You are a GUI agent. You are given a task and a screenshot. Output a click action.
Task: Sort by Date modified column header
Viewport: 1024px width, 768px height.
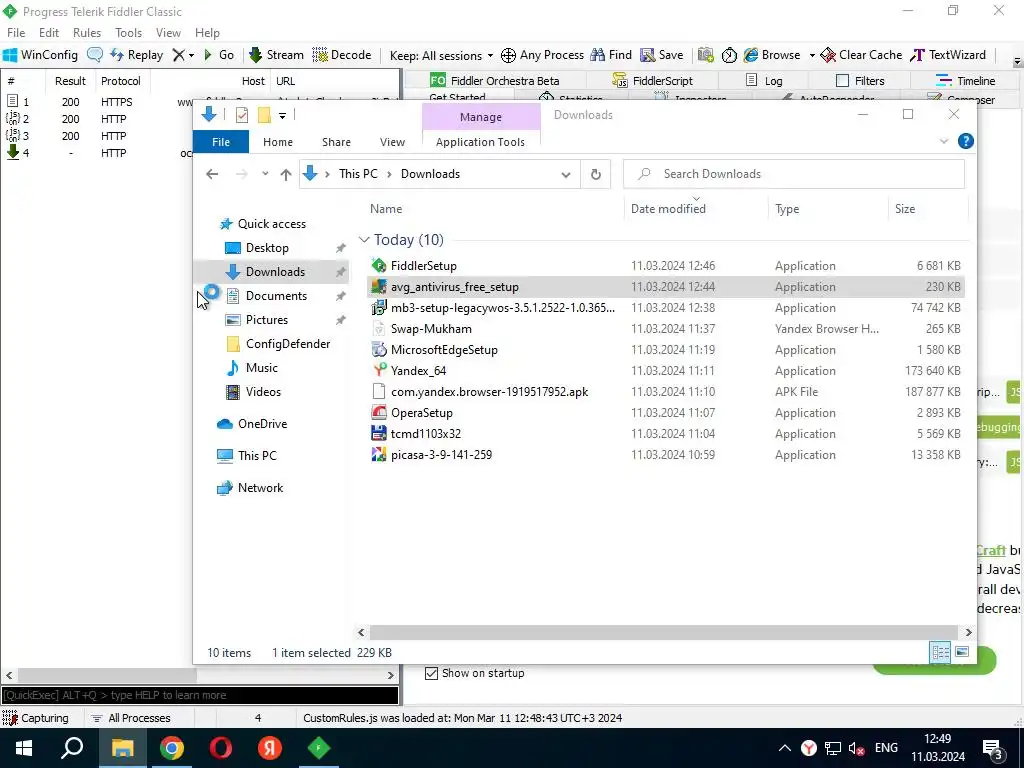[x=668, y=209]
